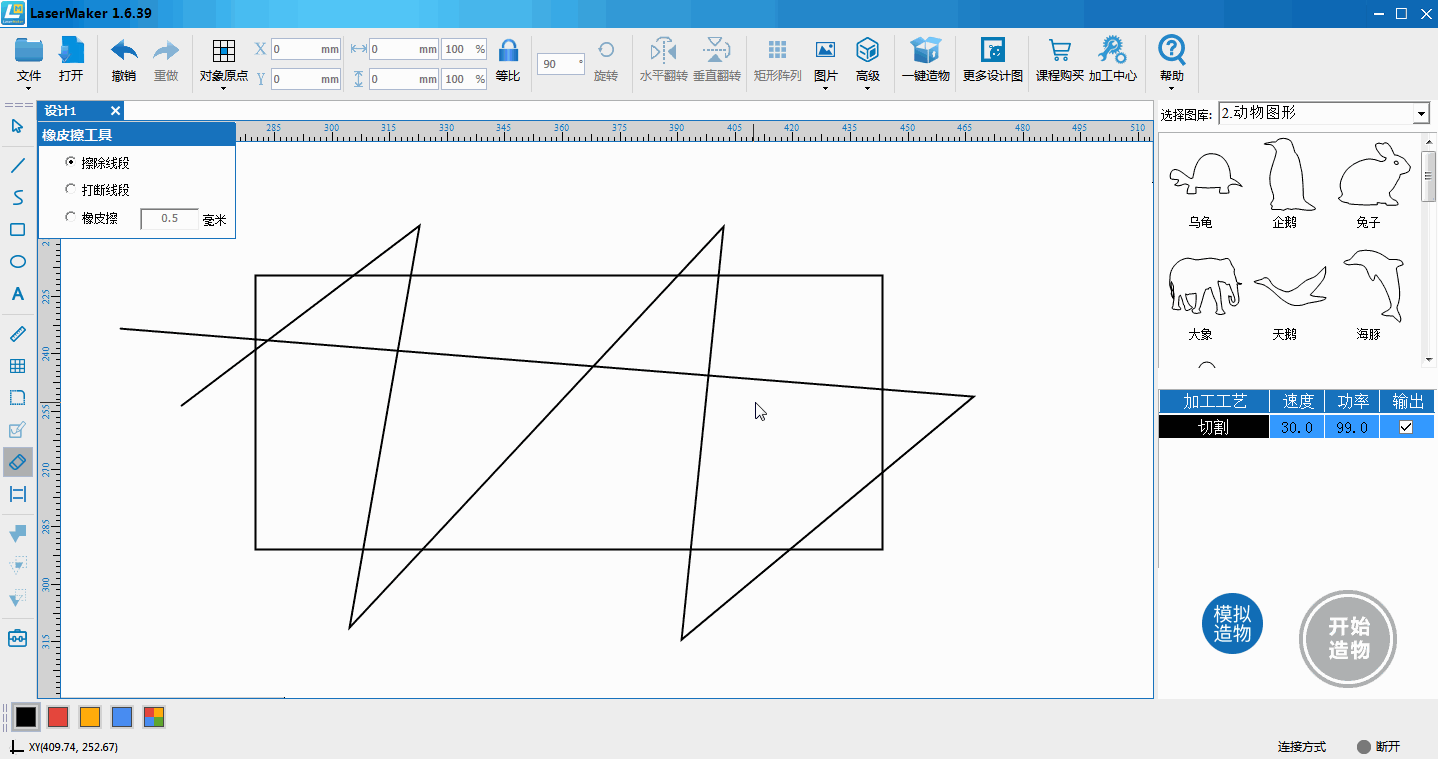Click the 速度 column header
Screen dimensions: 1438x759
tap(1298, 401)
